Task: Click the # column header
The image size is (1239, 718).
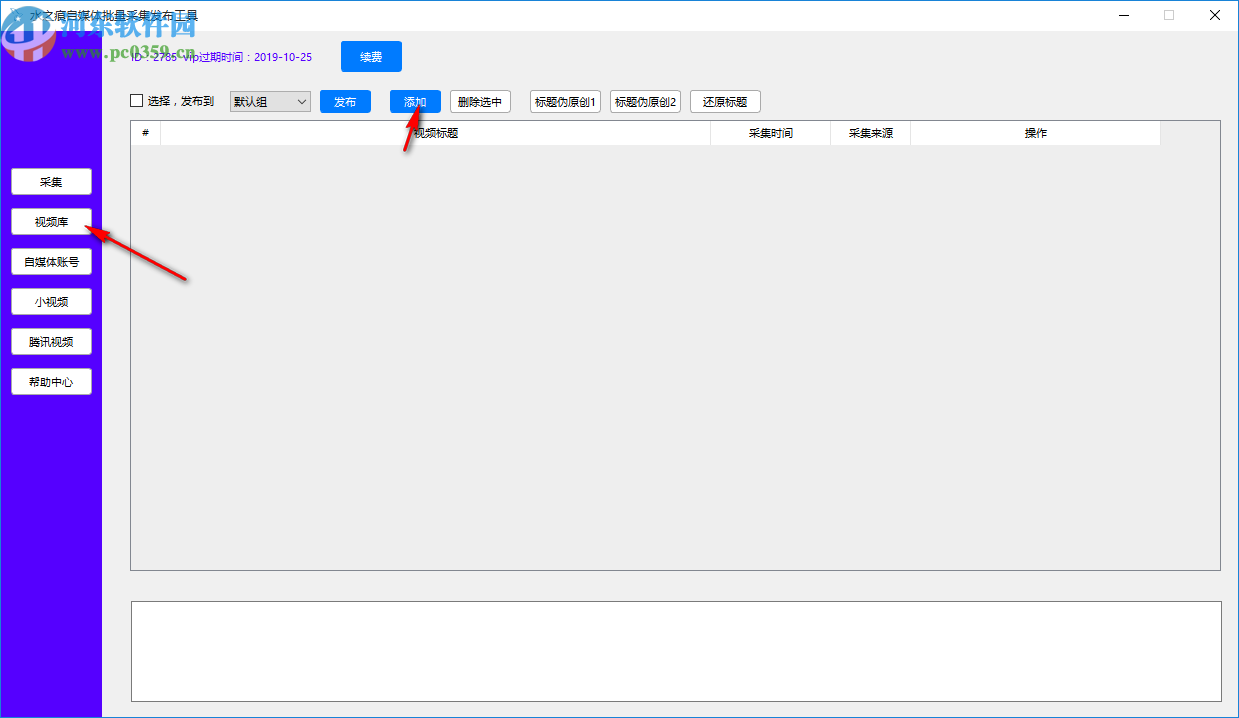Action: pos(145,133)
